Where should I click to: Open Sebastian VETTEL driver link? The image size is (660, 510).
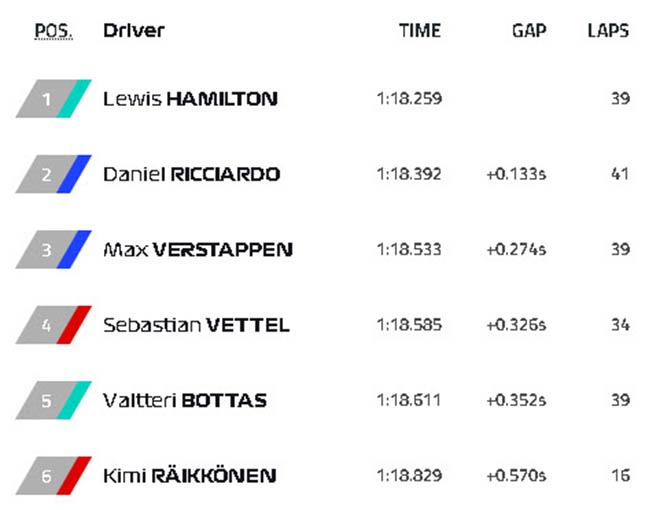pos(196,325)
